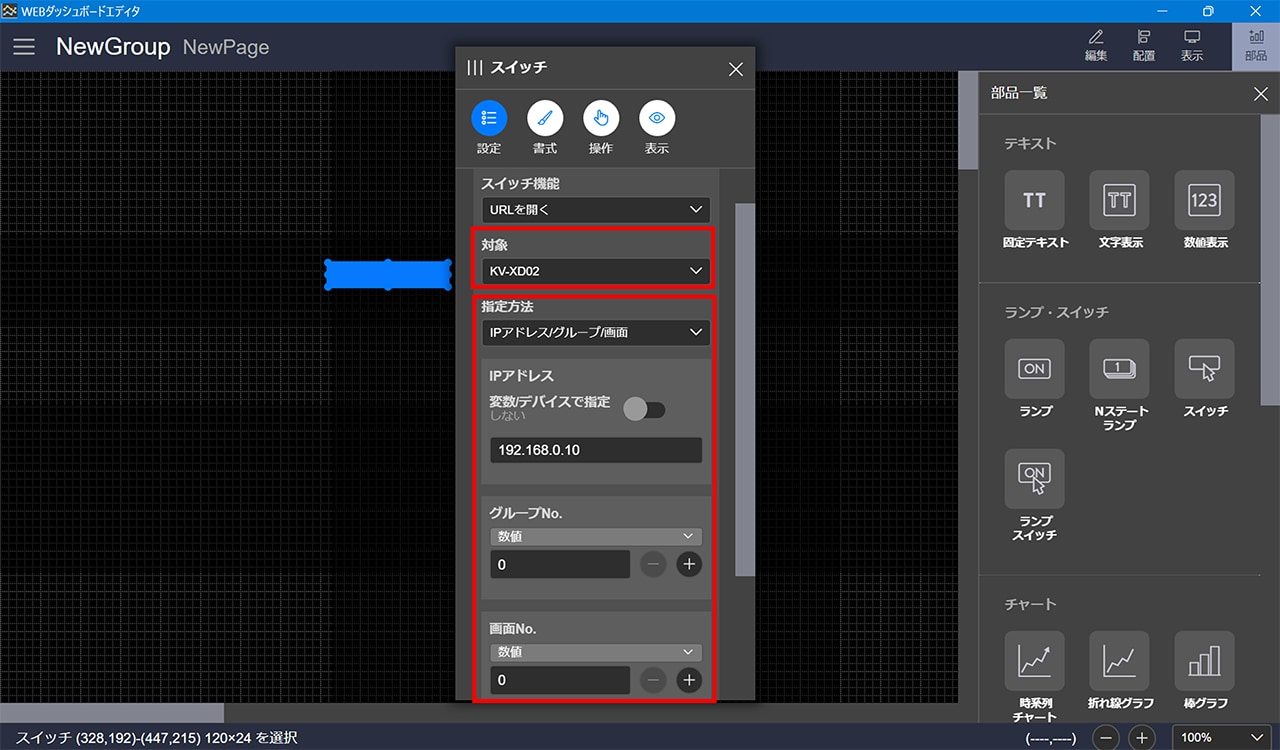This screenshot has height=750, width=1280.
Task: Open the 対象 KV-XD02 dropdown
Action: coord(595,271)
